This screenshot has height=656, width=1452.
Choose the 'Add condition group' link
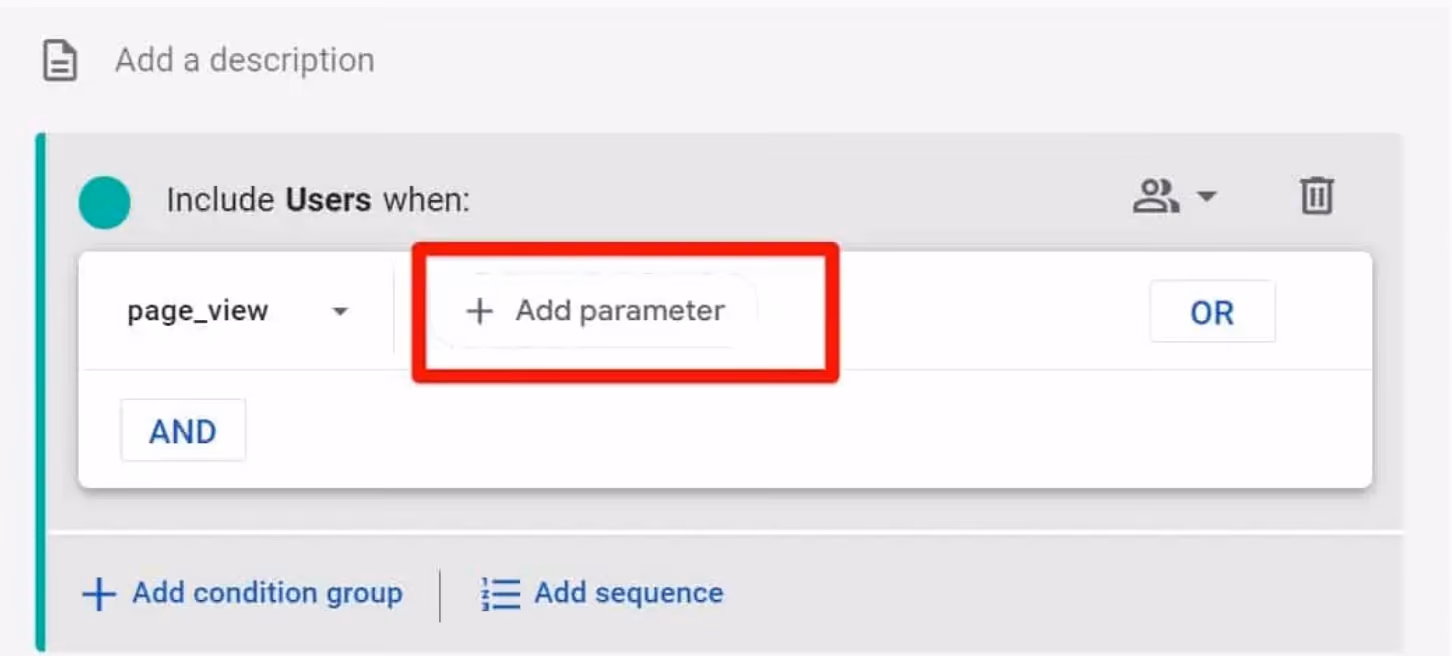267,593
